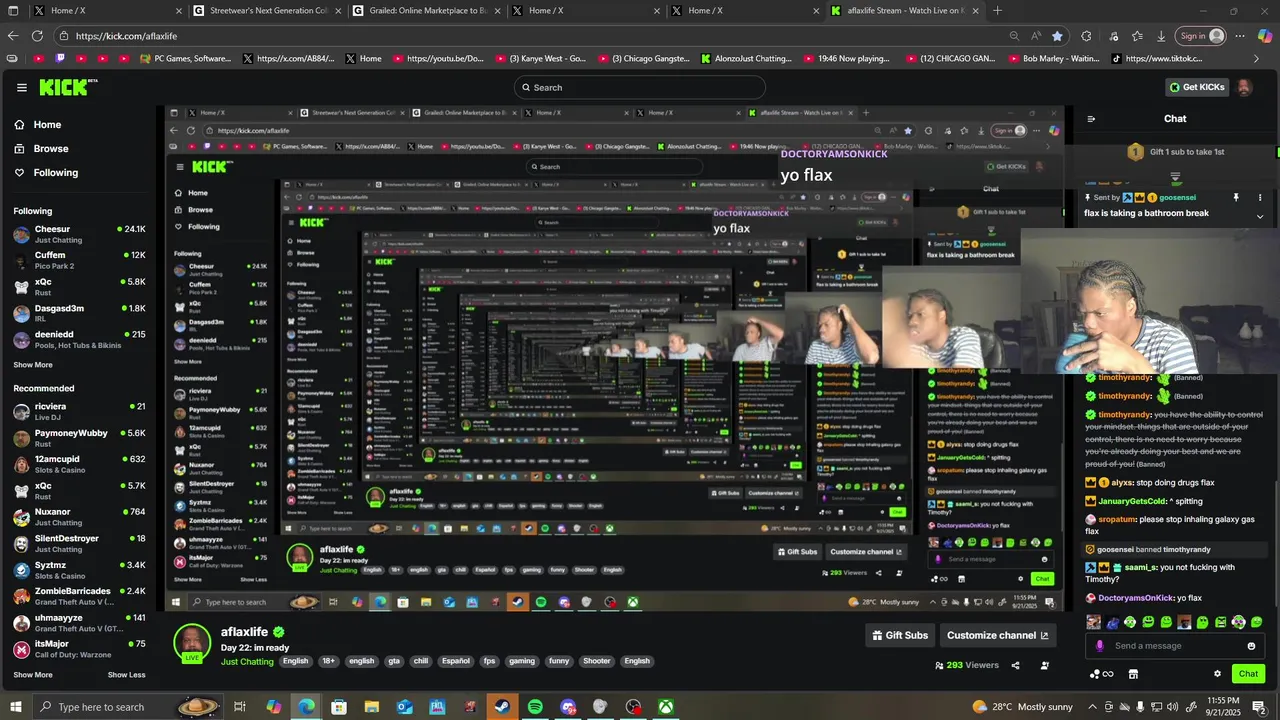Click Gift 1 sub to take 1st

pyautogui.click(x=1175, y=152)
